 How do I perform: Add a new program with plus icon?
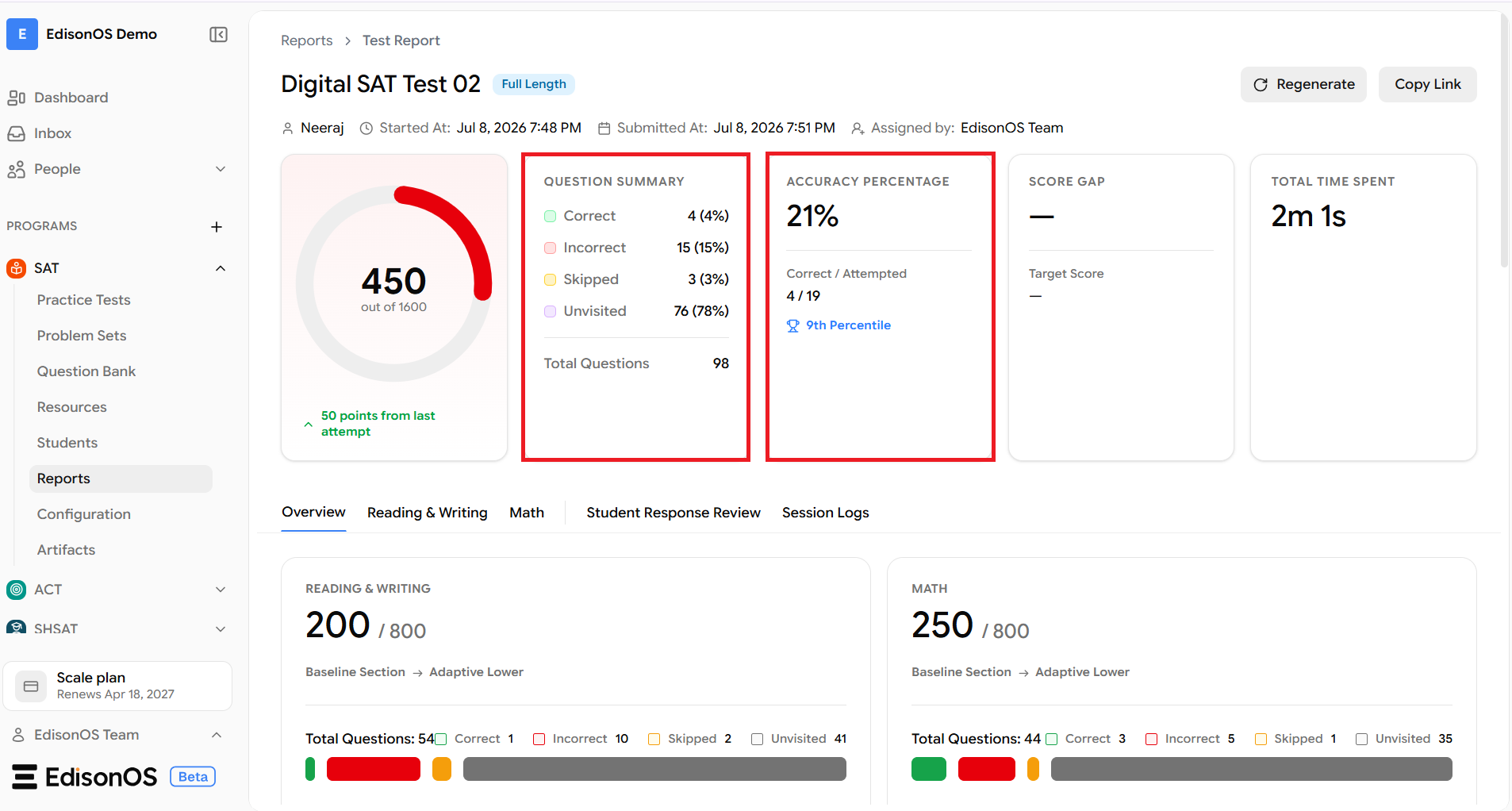click(217, 227)
